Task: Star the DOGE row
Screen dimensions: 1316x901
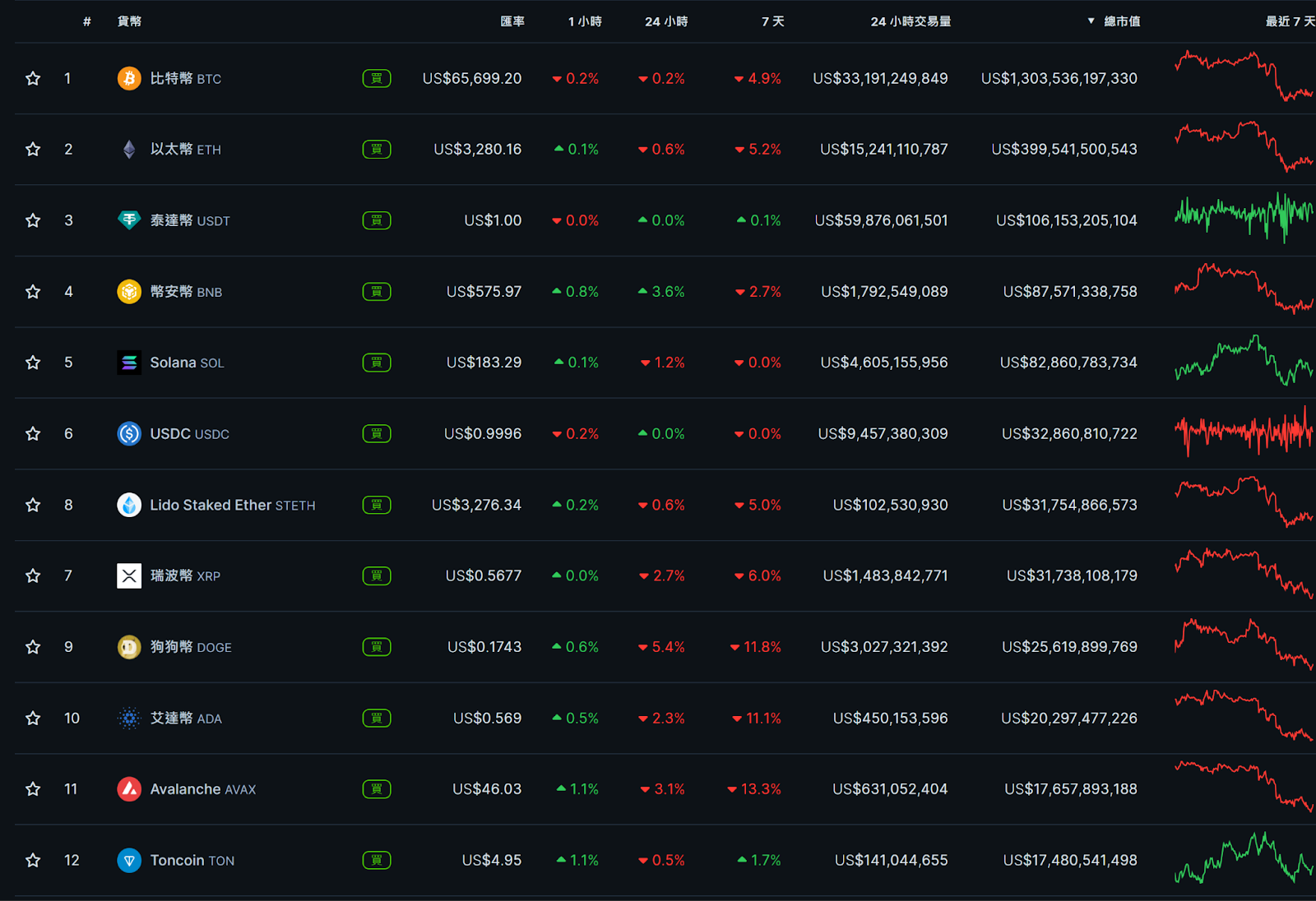Action: coord(33,647)
